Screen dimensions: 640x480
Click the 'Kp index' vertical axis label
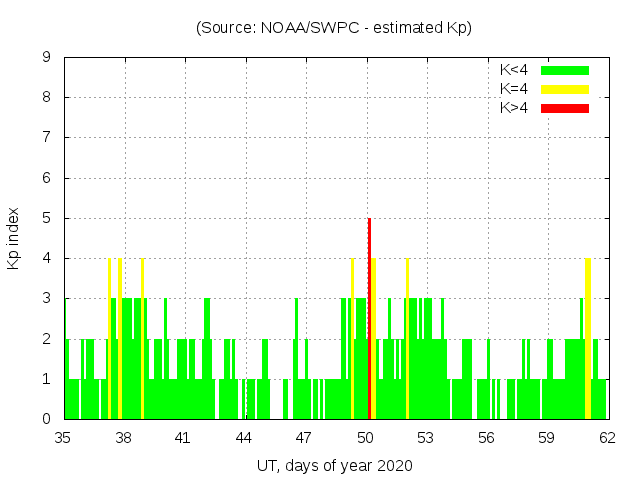[x=14, y=238]
